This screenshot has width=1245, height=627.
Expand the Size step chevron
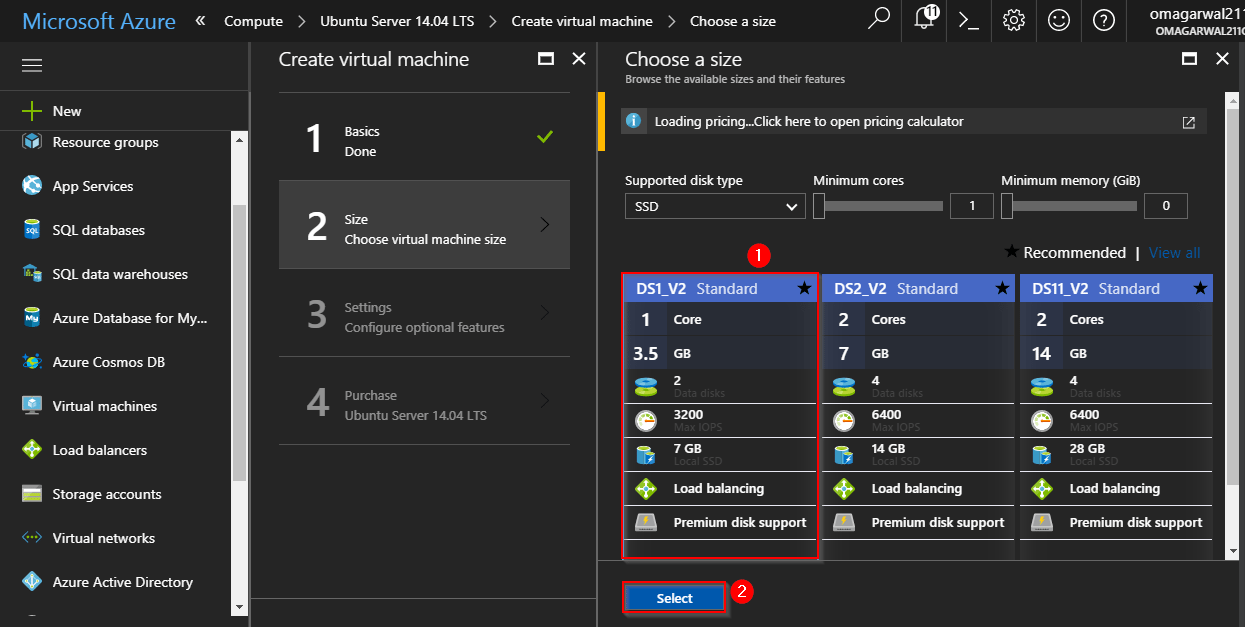[x=545, y=225]
